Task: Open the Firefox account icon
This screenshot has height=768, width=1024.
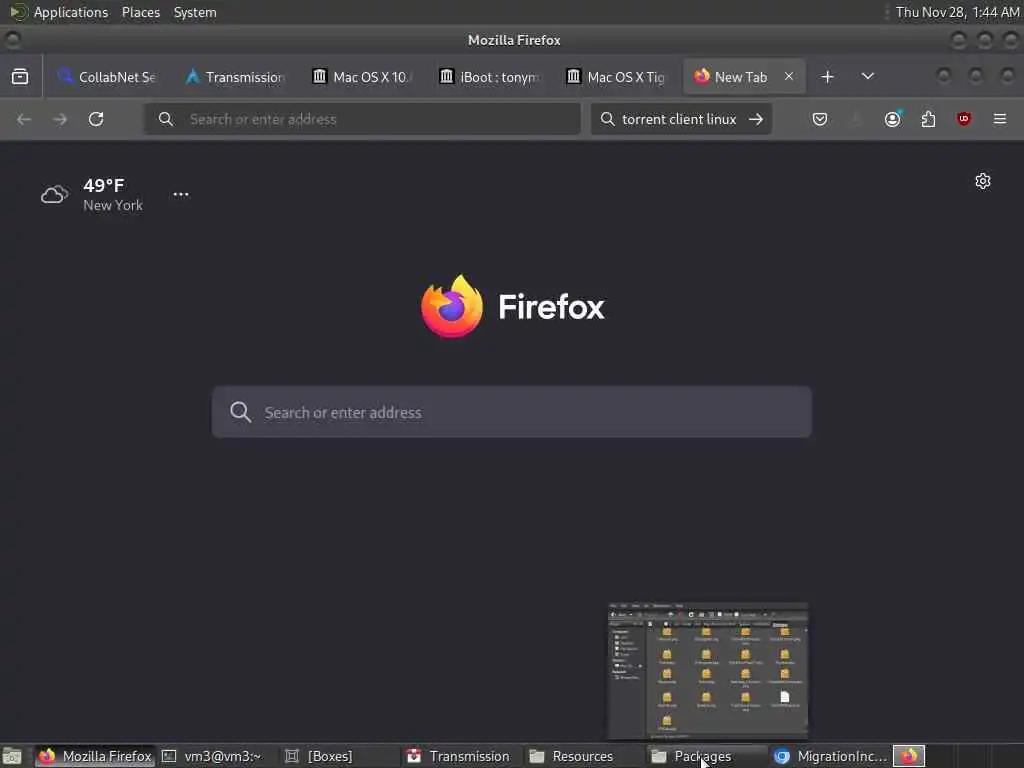Action: 892,119
